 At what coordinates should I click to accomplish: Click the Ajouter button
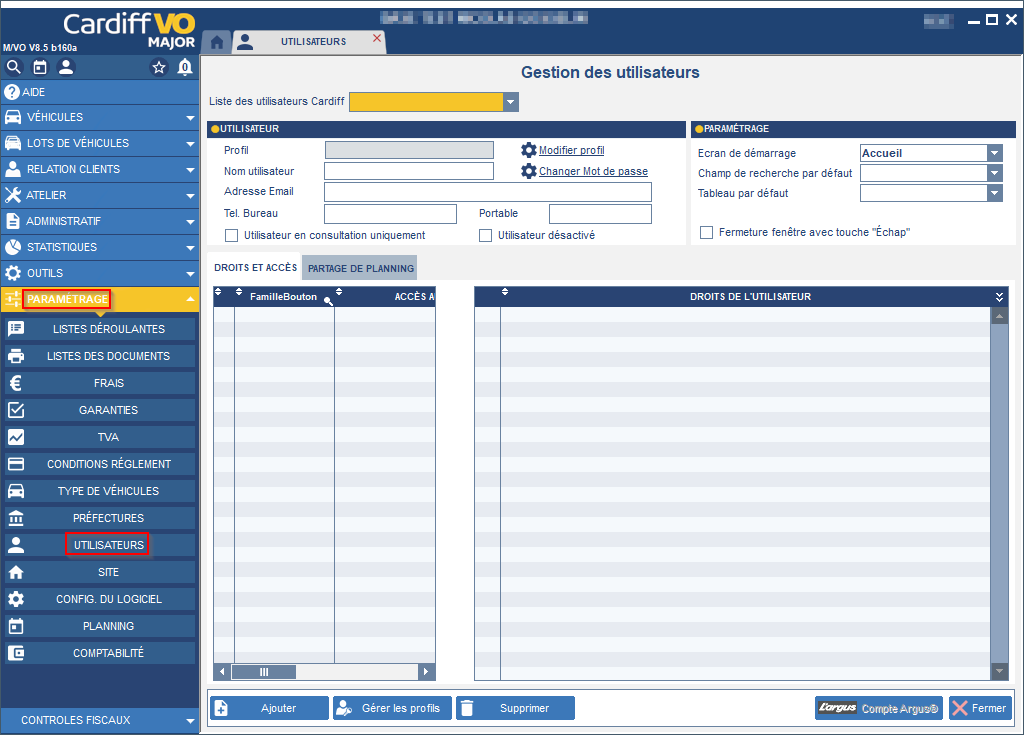coord(269,708)
